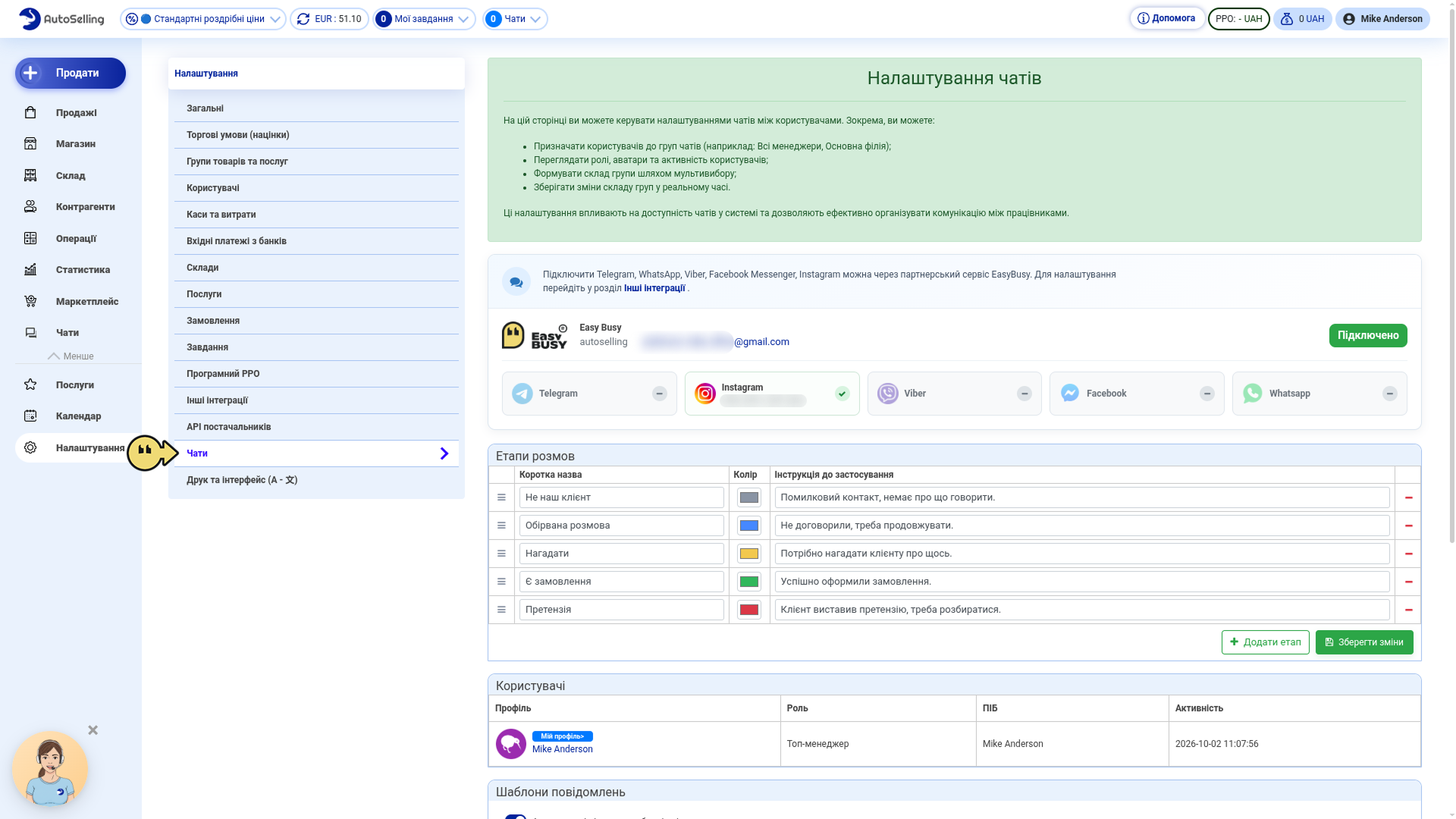Delete the Претензія stage with the red minus

tap(1408, 610)
